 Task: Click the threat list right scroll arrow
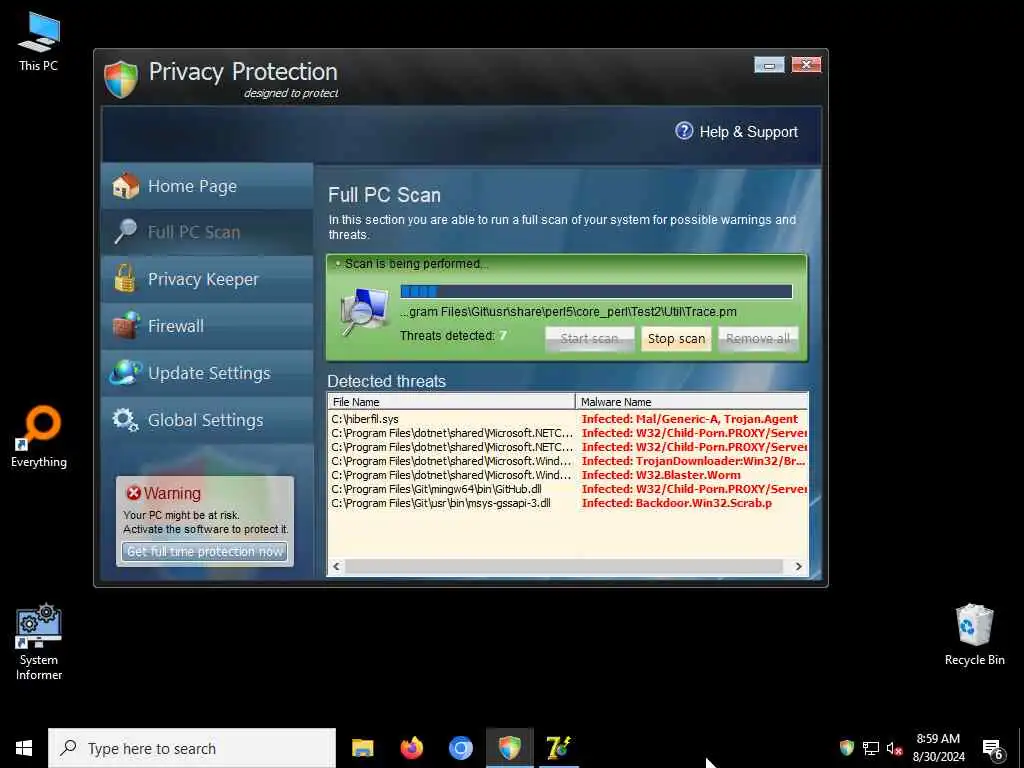point(798,567)
